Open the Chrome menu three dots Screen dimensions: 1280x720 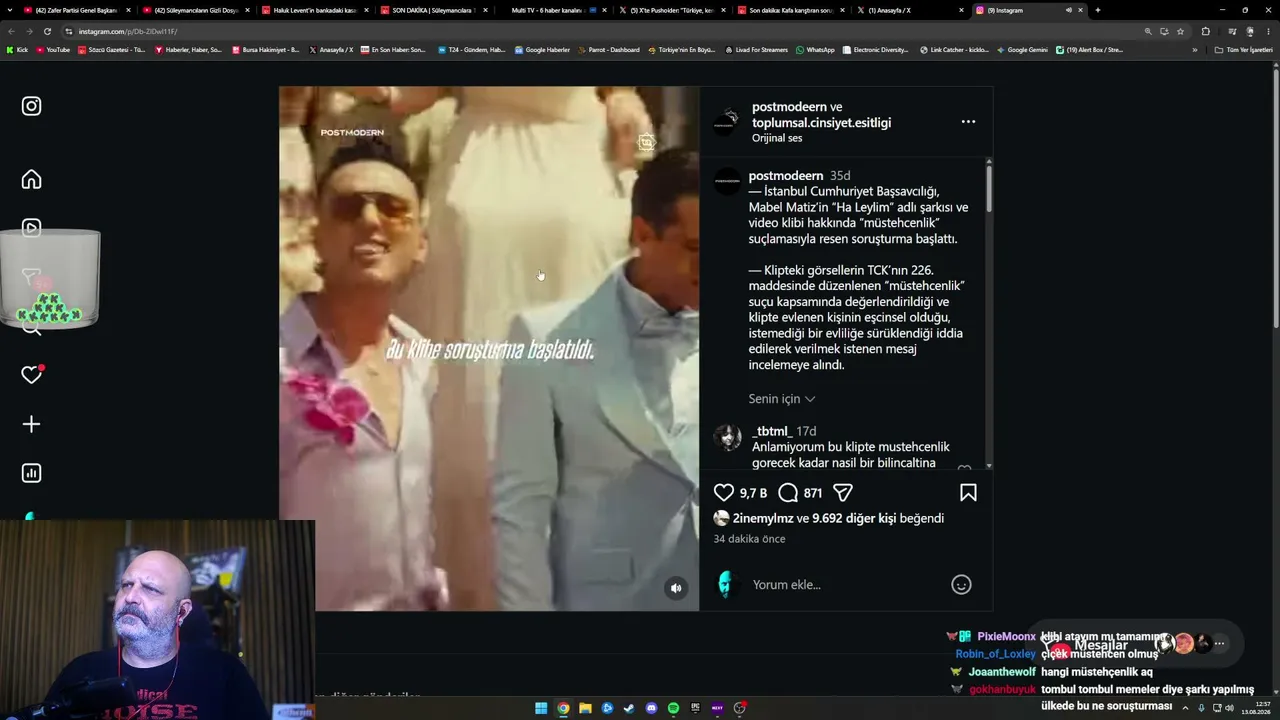tap(1268, 31)
